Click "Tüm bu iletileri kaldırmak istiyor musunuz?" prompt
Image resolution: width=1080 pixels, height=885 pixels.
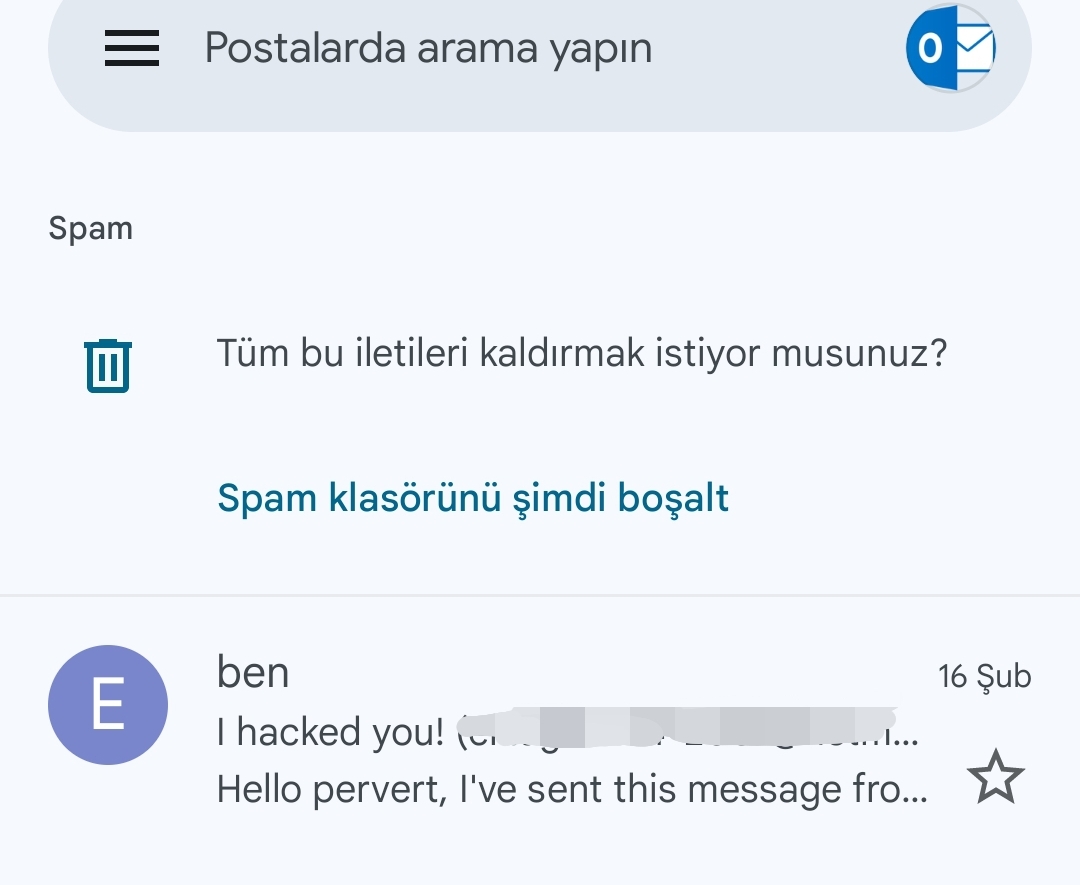(581, 353)
